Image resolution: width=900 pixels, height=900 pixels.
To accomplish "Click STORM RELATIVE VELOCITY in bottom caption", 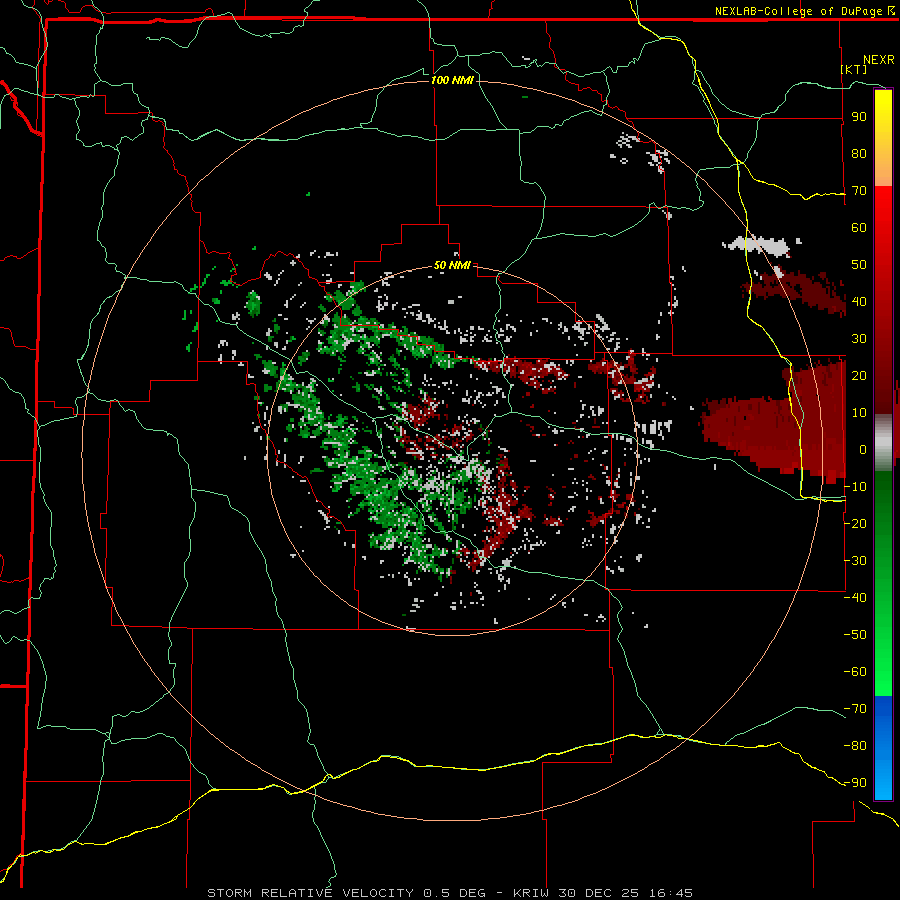I will pos(310,893).
